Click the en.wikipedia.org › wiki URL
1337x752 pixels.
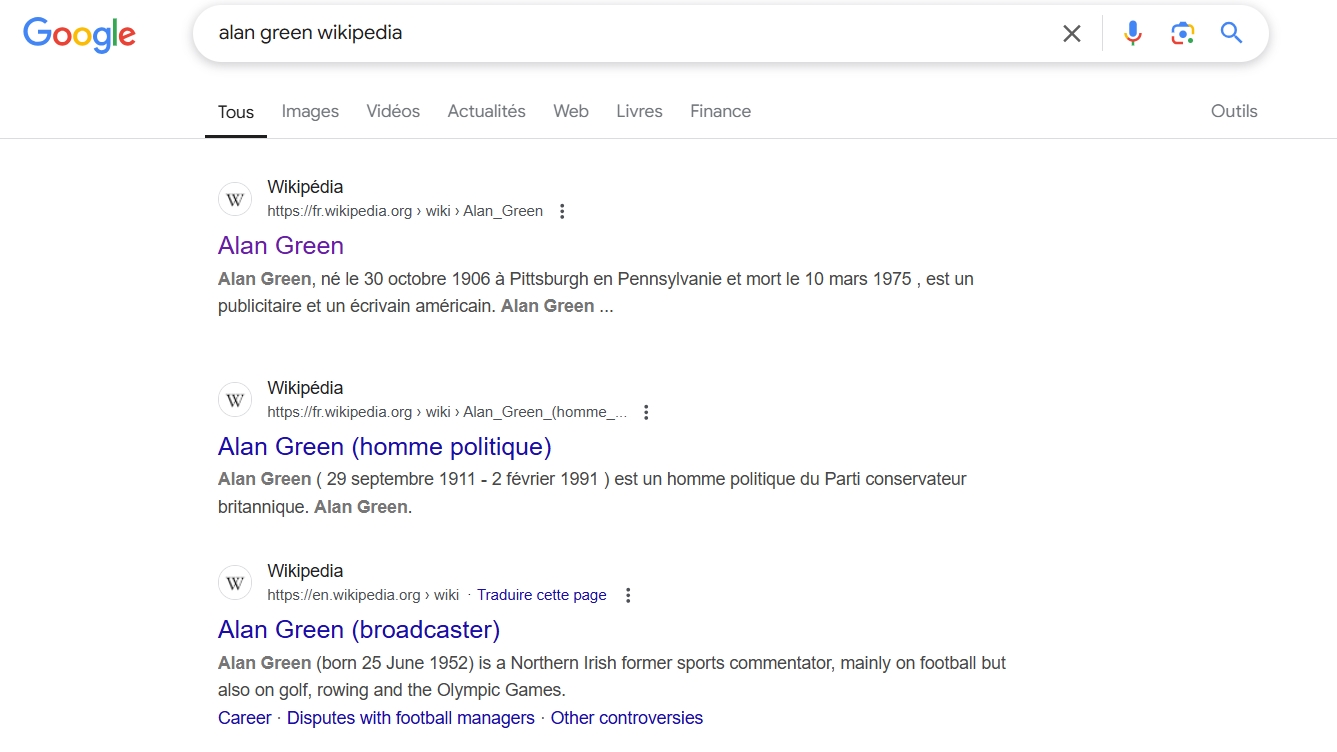click(x=363, y=595)
